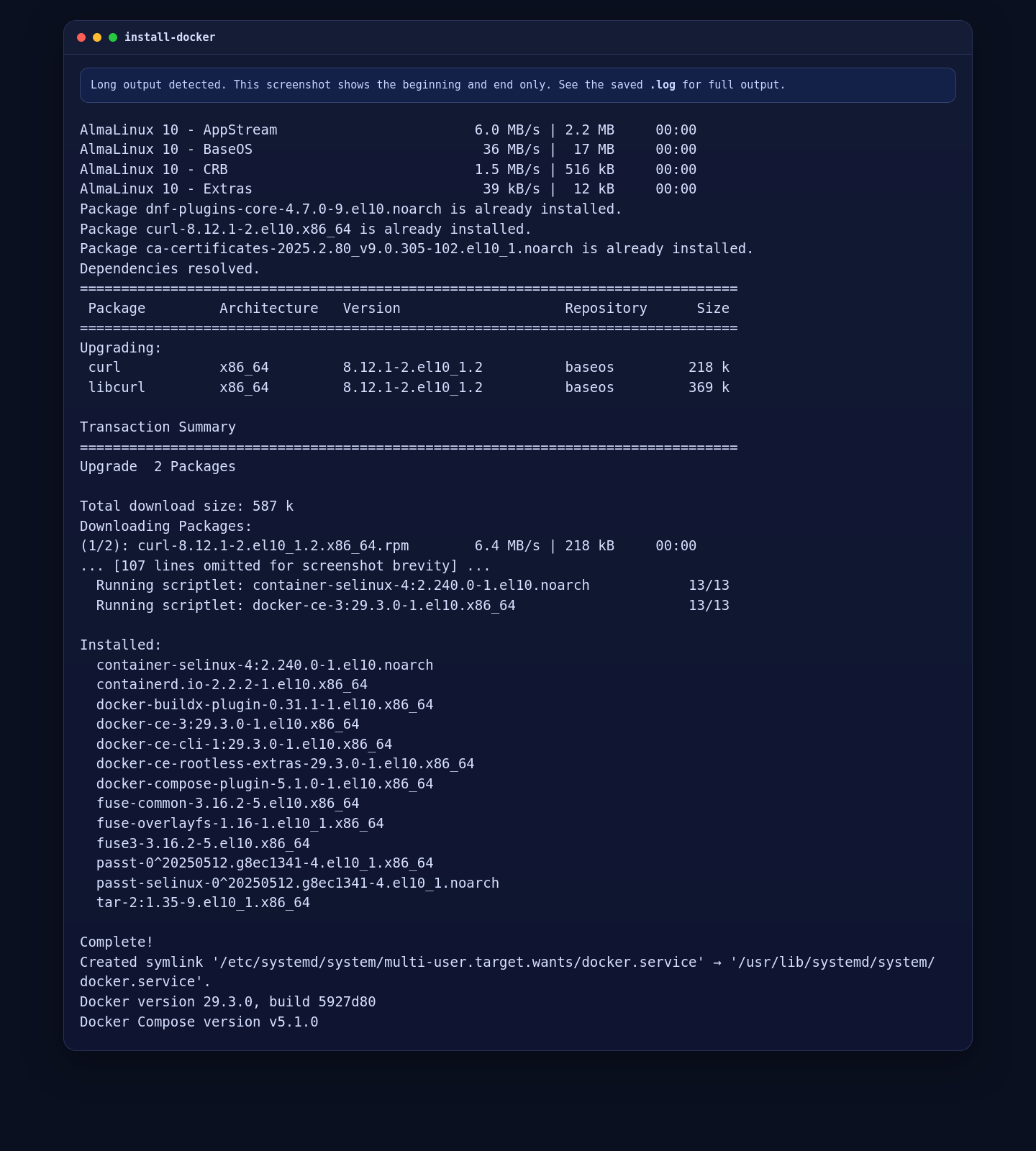
Task: Click the docker-ce running scriptlet line
Action: point(413,606)
